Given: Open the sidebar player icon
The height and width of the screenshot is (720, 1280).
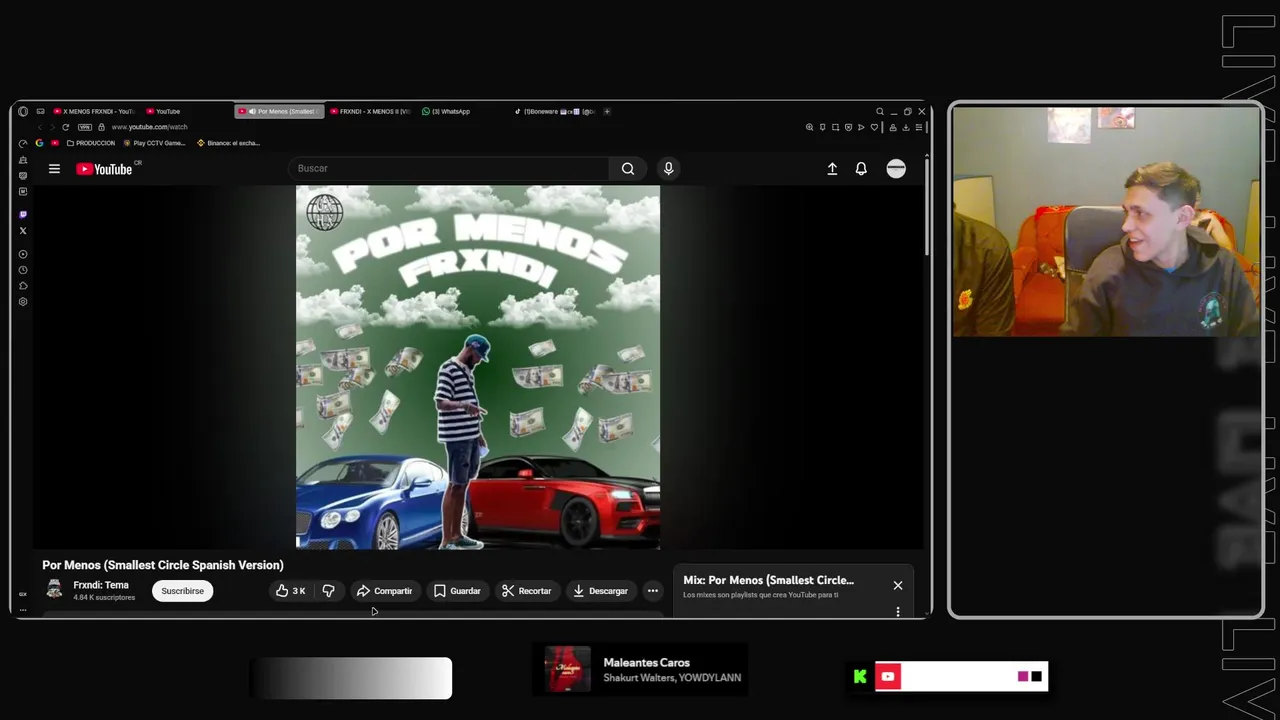Looking at the screenshot, I should [x=23, y=254].
